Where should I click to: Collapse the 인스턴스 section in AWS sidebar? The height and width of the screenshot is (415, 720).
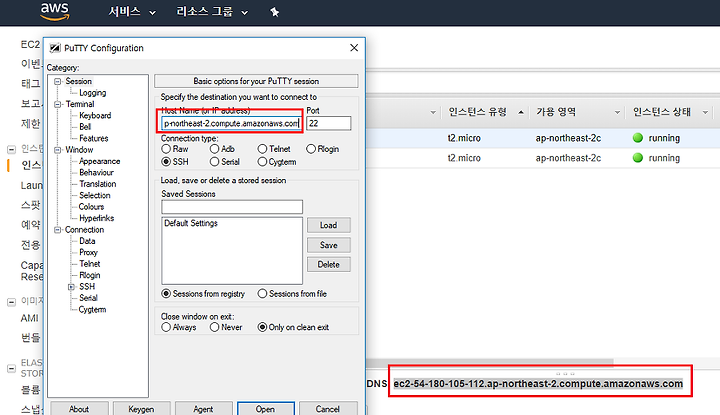[x=11, y=150]
